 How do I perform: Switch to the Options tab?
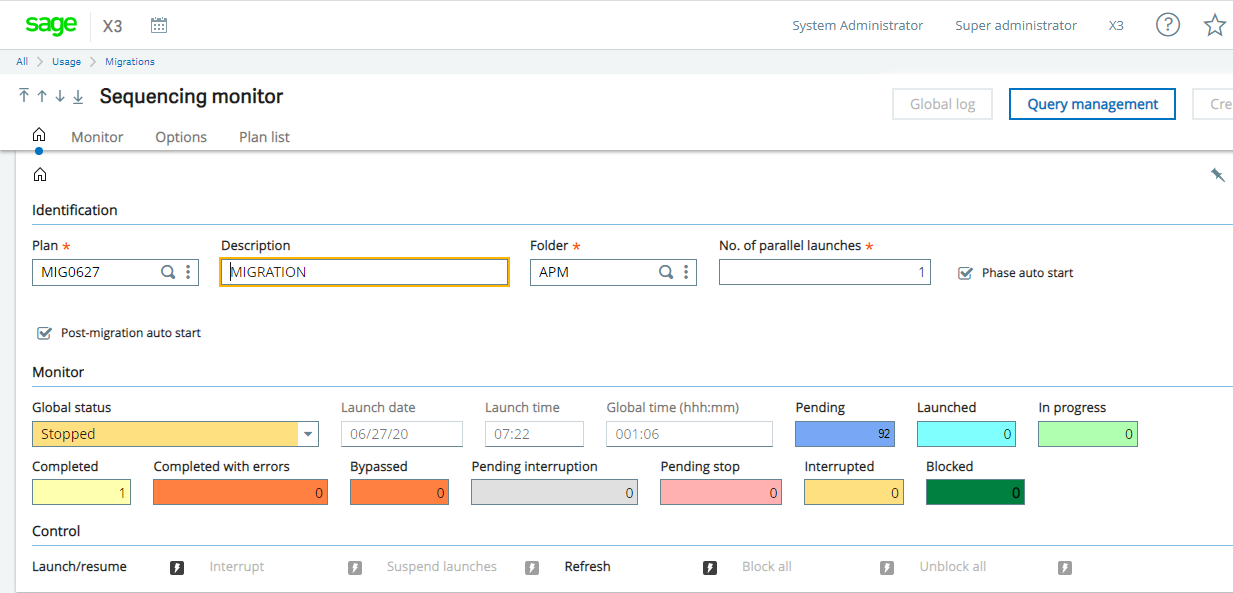click(181, 137)
